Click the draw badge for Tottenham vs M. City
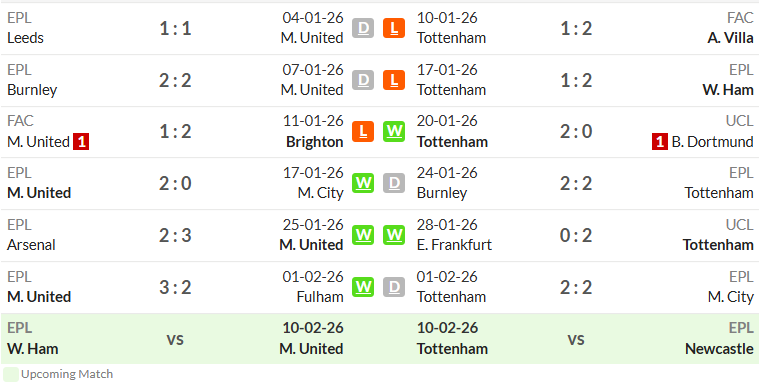 [394, 287]
